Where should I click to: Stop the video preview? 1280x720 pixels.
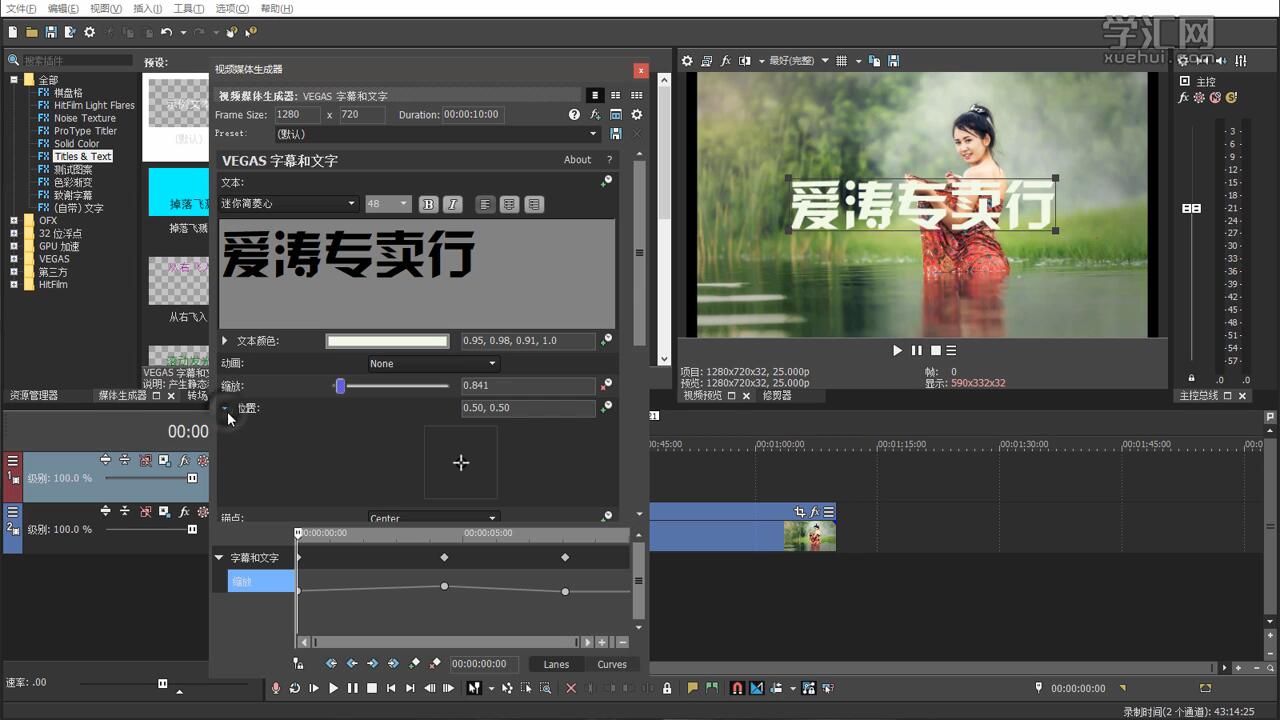tap(936, 351)
